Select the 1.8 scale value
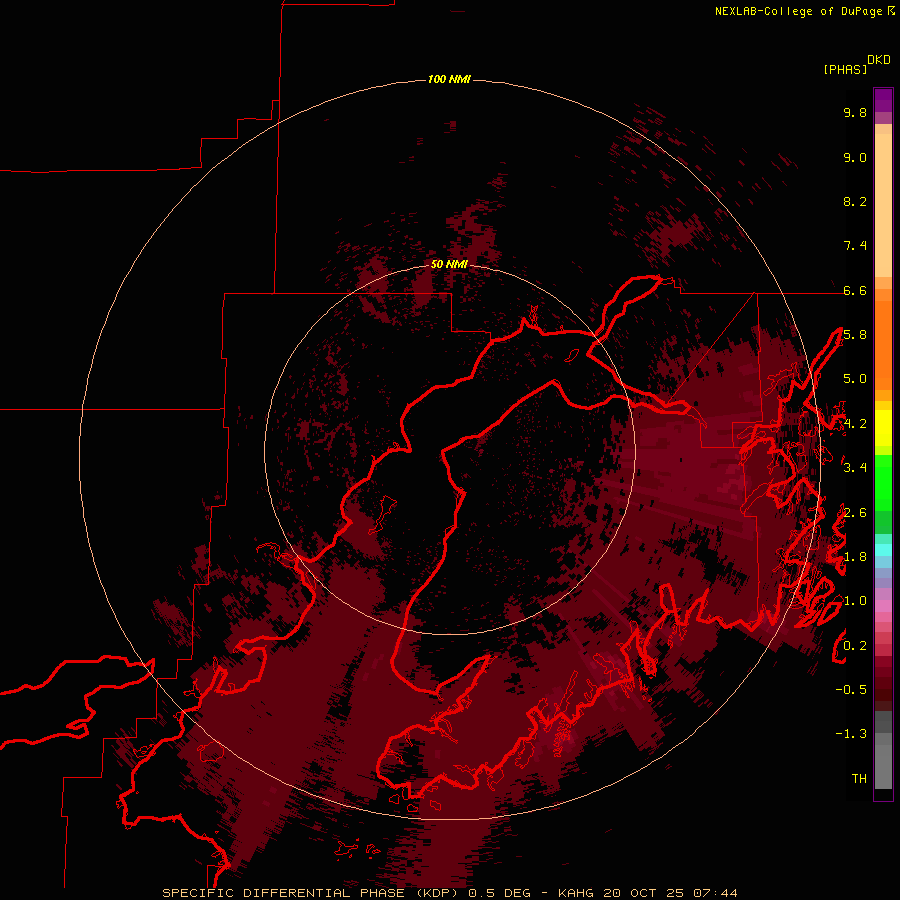900x900 pixels. click(x=855, y=557)
